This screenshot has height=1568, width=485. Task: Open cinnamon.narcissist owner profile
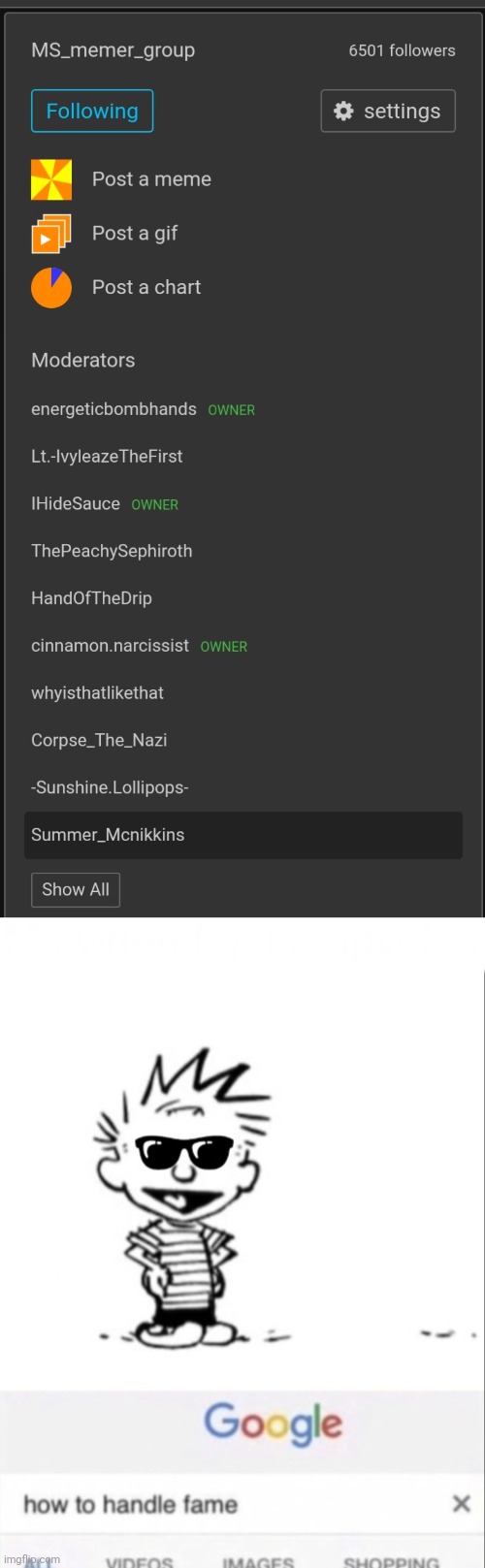110,646
